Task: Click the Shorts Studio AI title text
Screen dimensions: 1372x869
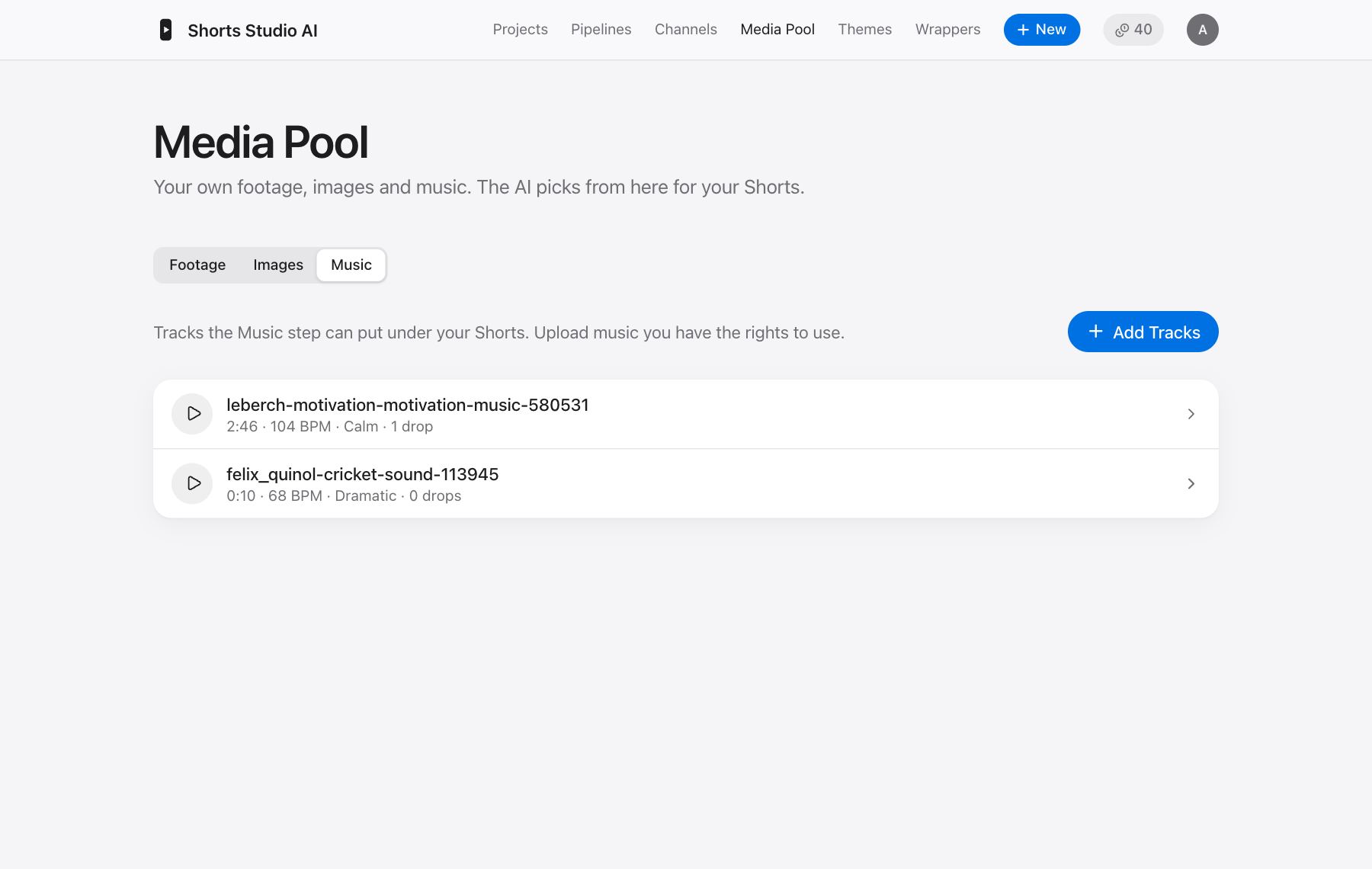Action: coord(252,30)
